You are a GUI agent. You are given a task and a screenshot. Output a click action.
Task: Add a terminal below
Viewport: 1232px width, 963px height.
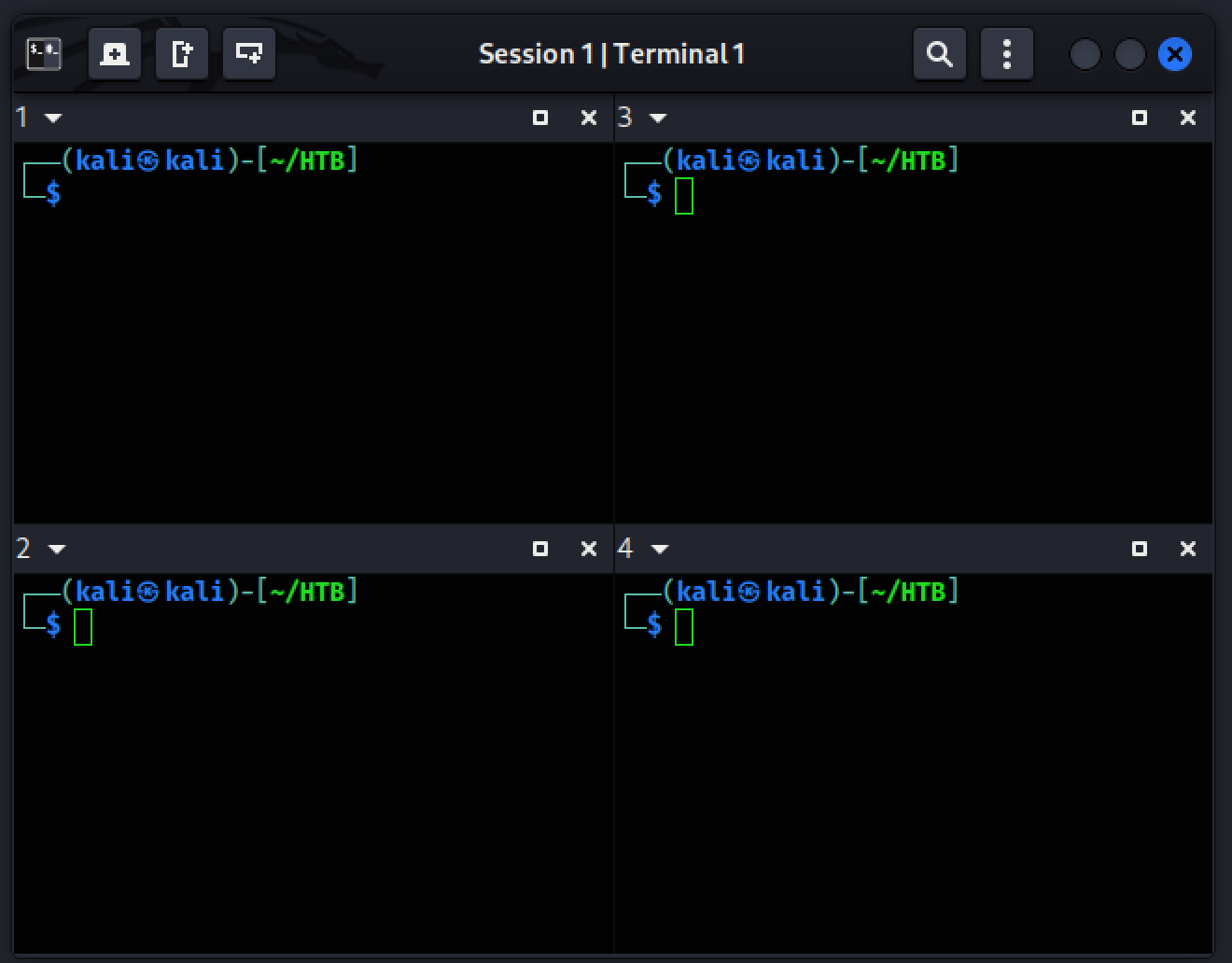(x=249, y=54)
